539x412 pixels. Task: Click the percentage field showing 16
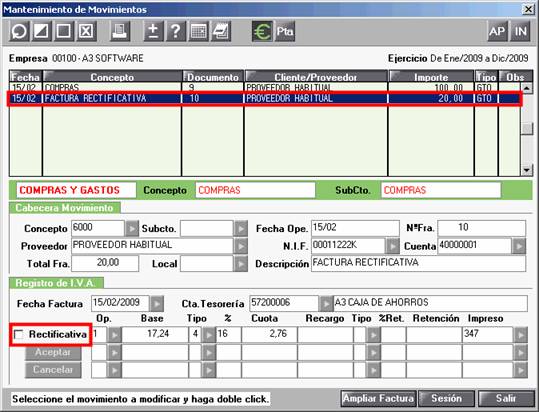click(x=228, y=334)
